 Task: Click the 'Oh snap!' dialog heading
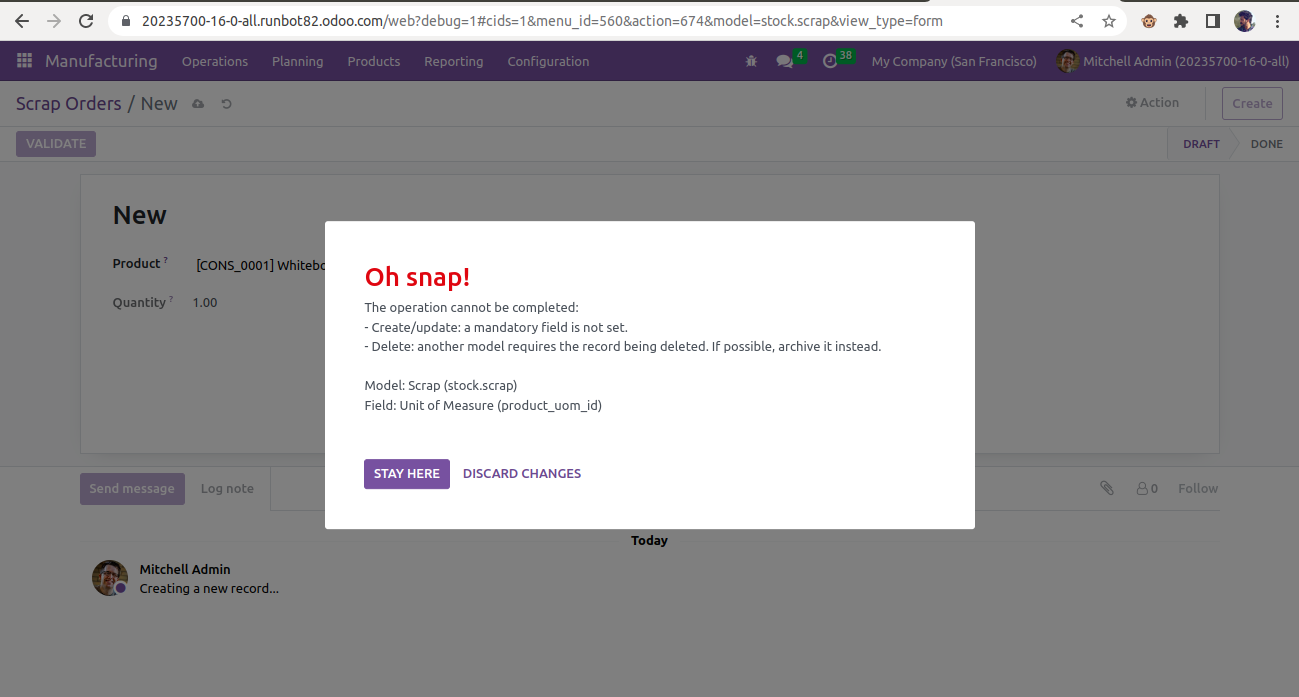coord(417,277)
